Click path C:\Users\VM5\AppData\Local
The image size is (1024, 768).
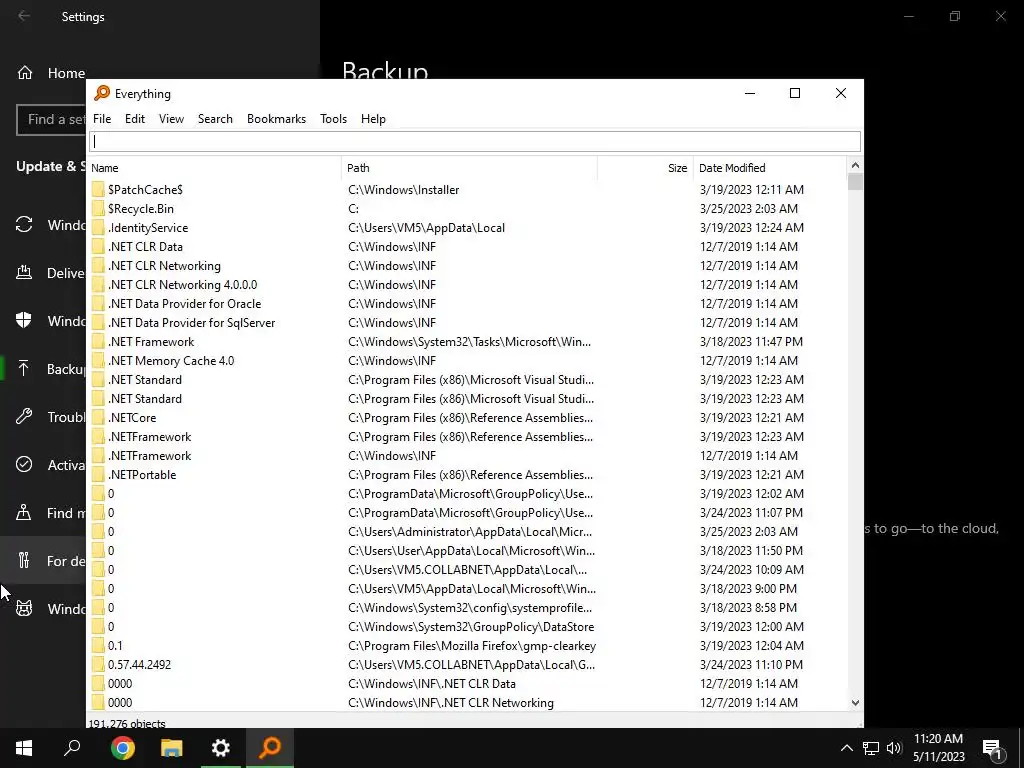[426, 227]
